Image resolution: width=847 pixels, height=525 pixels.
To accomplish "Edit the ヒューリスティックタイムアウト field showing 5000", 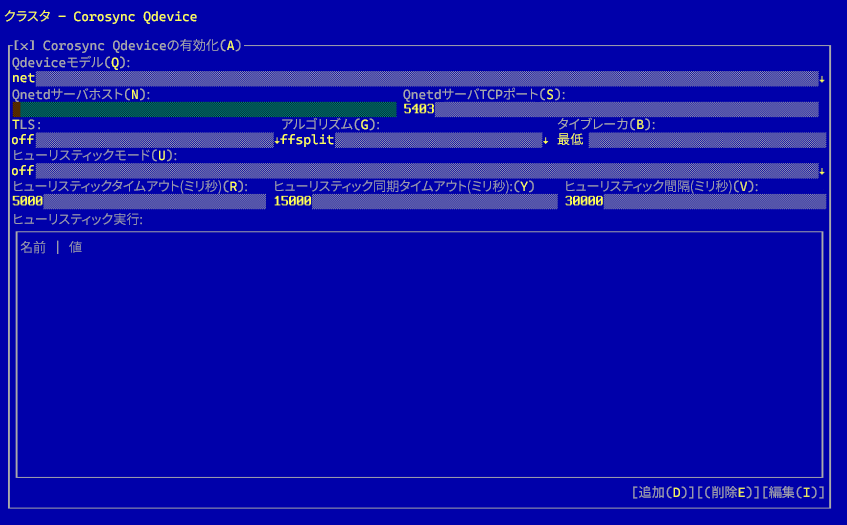I will click(139, 201).
